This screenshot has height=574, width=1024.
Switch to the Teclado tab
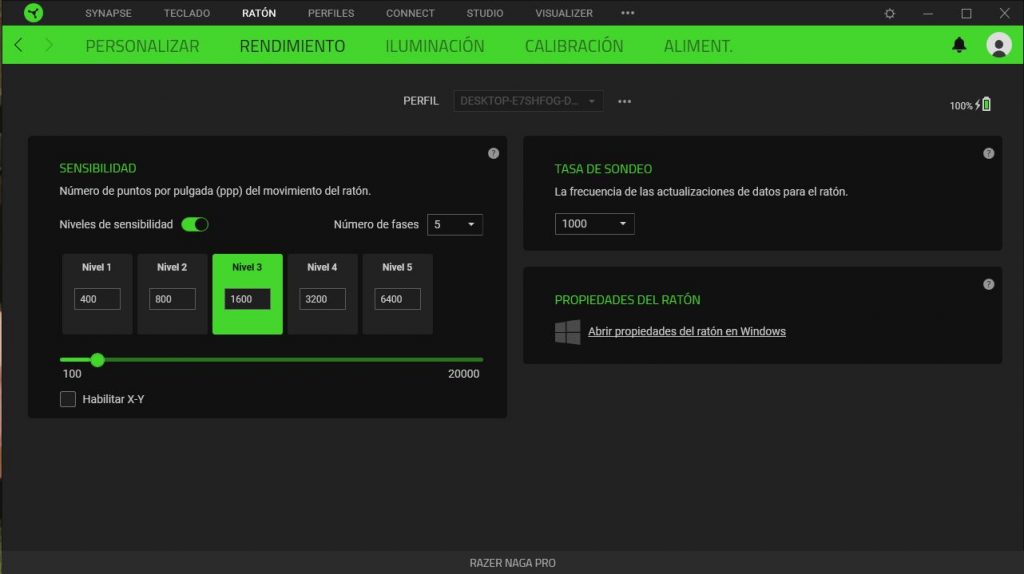pos(187,13)
